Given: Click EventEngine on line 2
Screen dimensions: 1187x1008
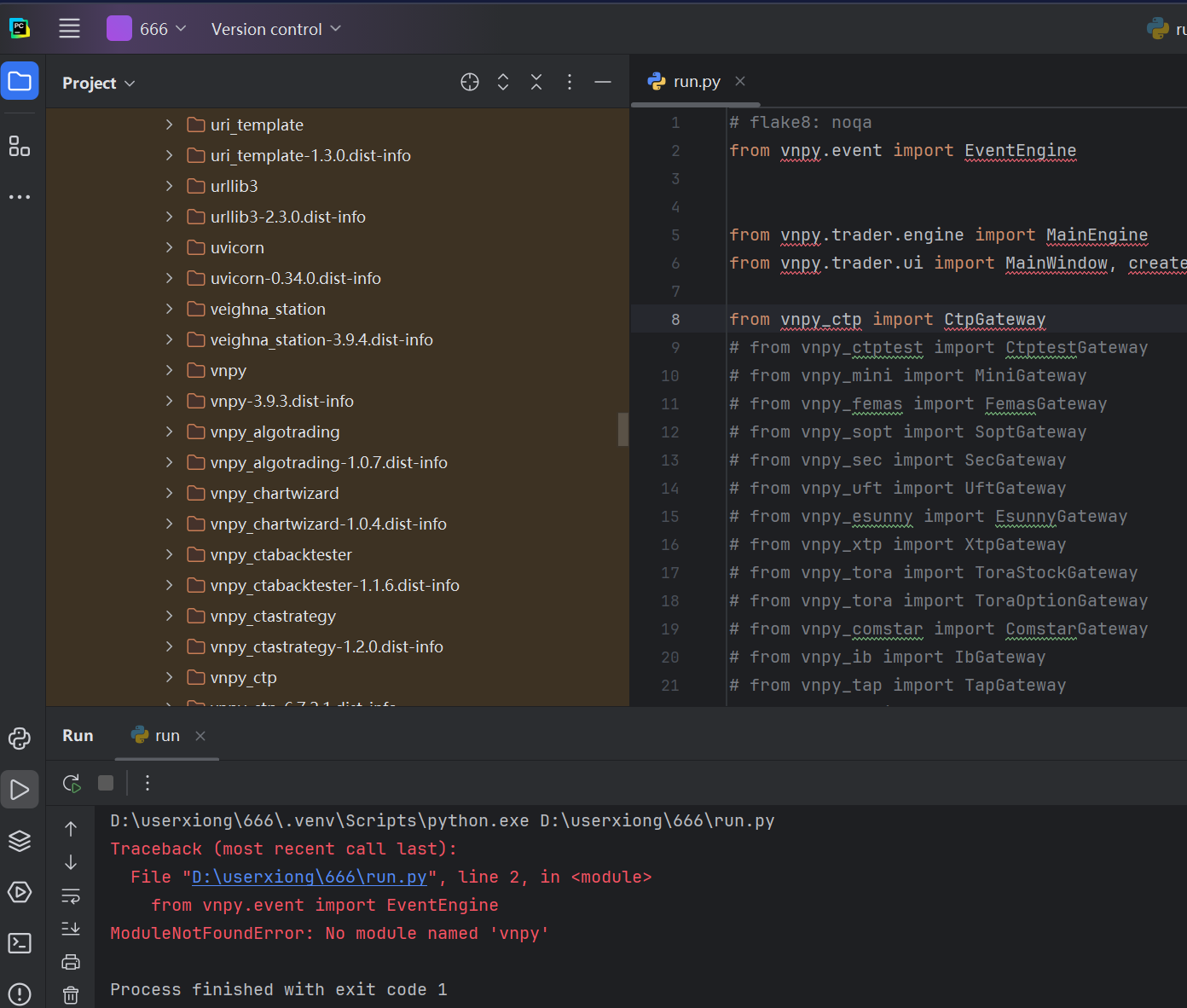Looking at the screenshot, I should [1020, 151].
